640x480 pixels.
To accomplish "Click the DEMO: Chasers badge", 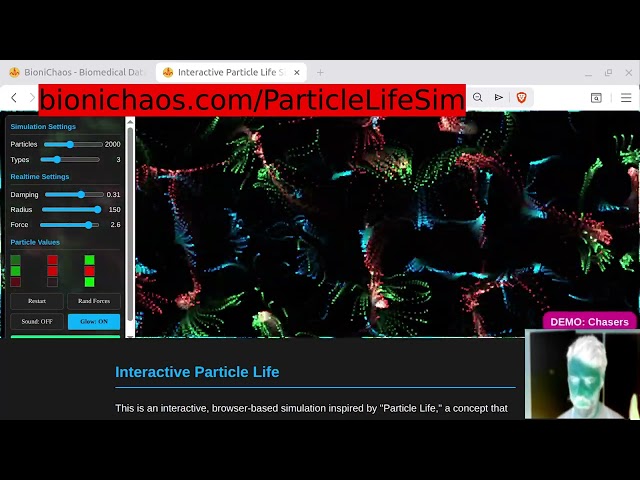I will coord(589,322).
